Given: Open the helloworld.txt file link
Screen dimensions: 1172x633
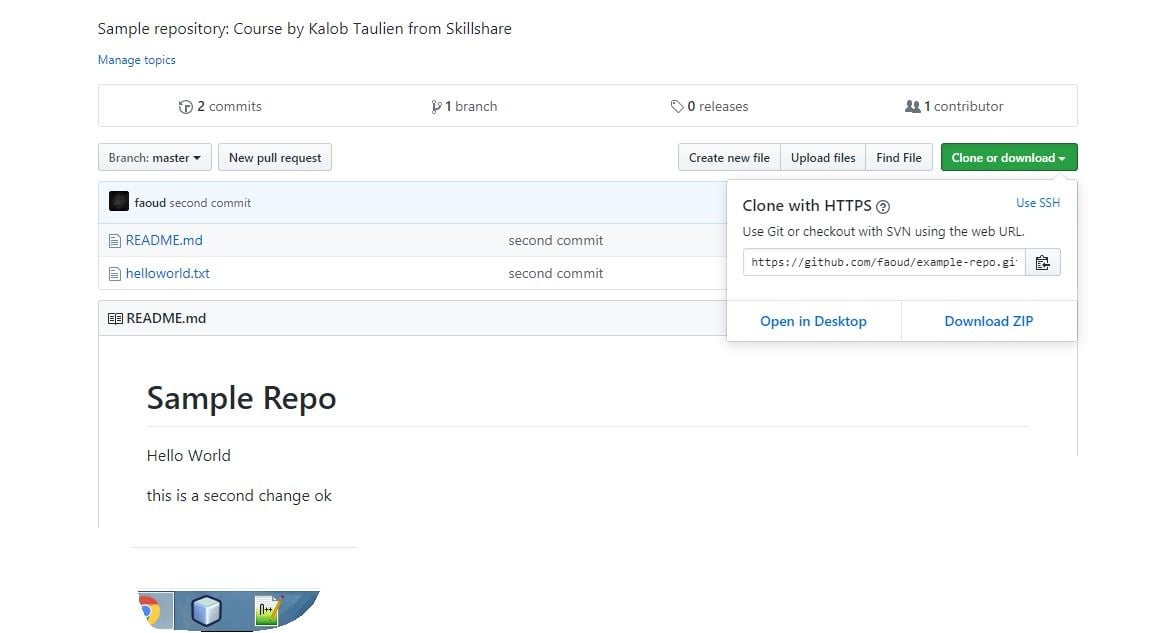Looking at the screenshot, I should point(167,274).
